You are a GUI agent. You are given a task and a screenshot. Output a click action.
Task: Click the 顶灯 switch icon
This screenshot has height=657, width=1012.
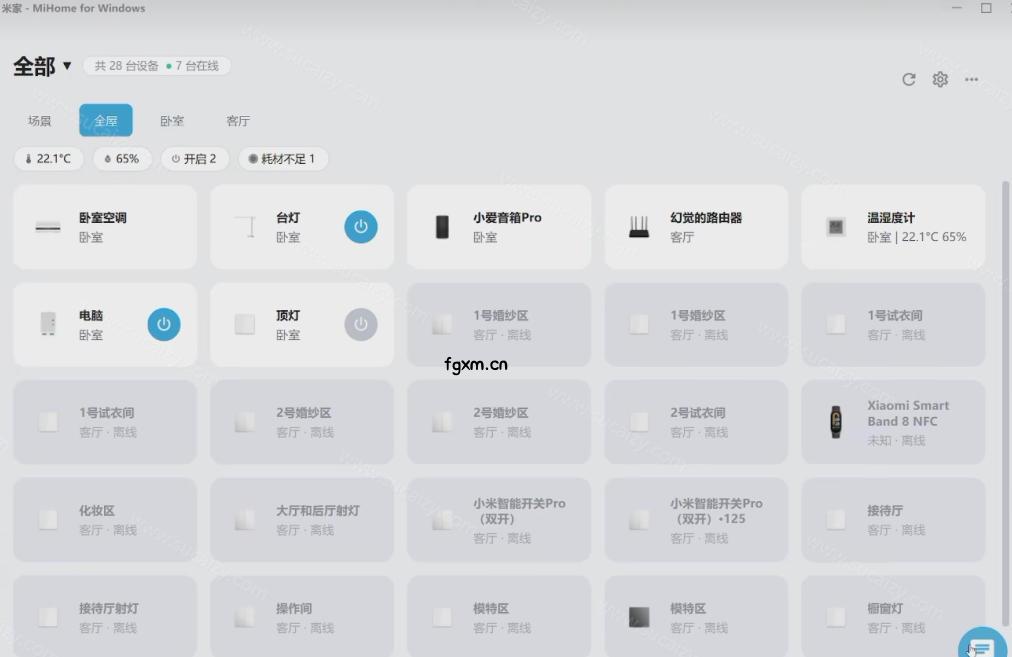coord(245,324)
